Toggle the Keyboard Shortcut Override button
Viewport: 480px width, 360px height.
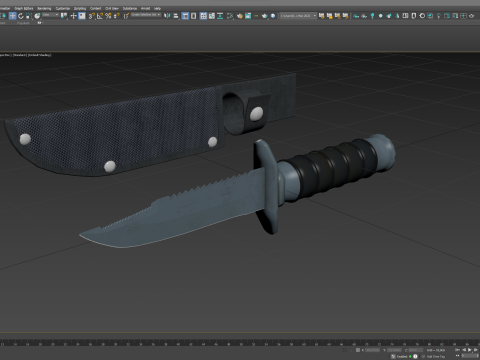[82, 16]
